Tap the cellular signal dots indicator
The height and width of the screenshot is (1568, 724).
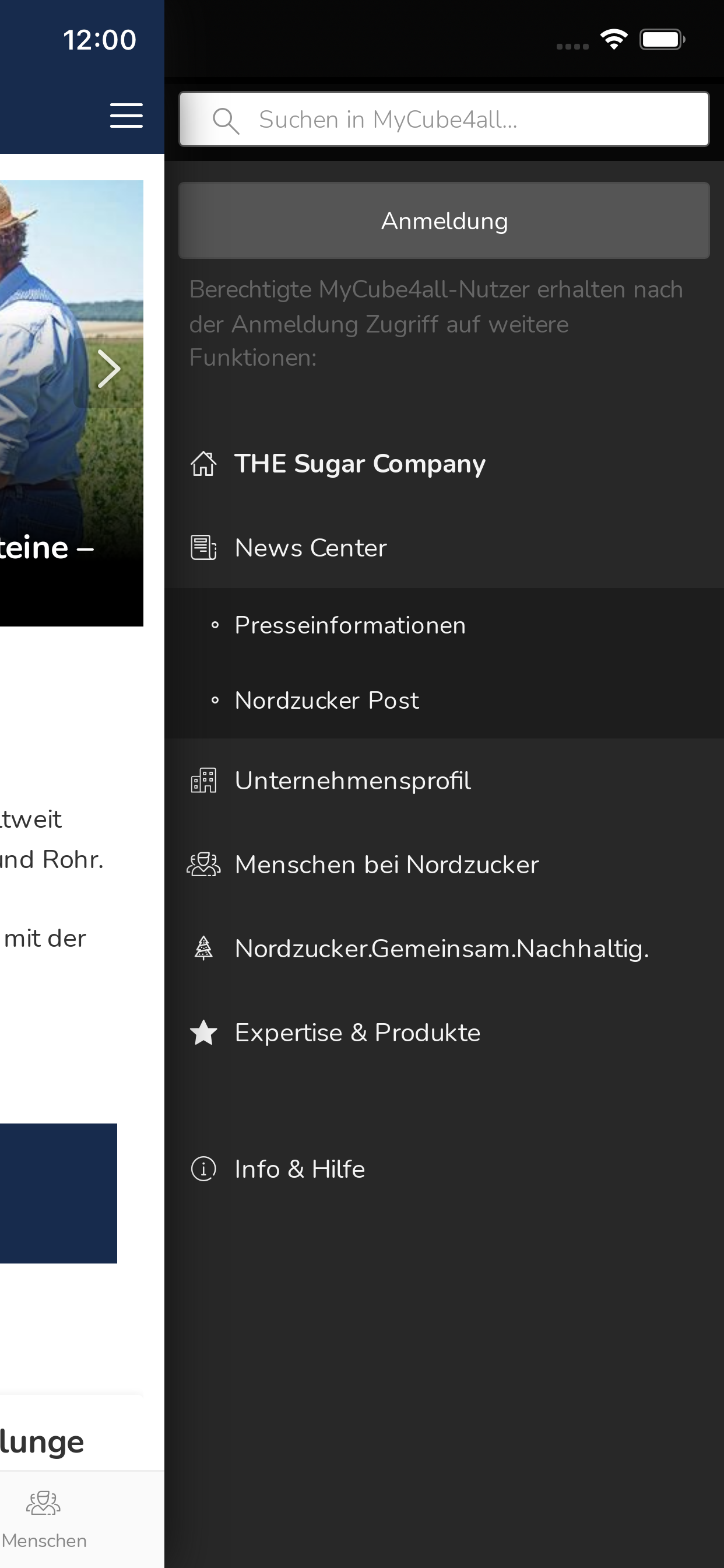pyautogui.click(x=572, y=46)
